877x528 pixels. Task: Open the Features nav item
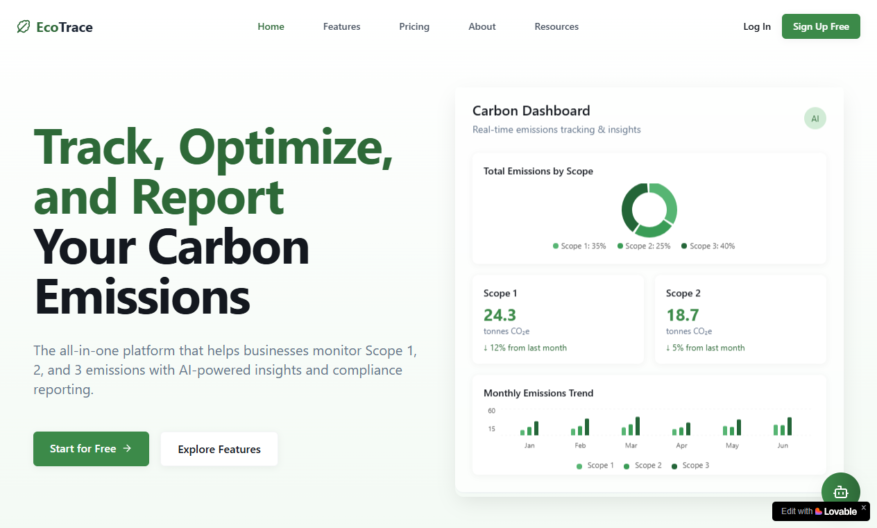[x=341, y=26]
